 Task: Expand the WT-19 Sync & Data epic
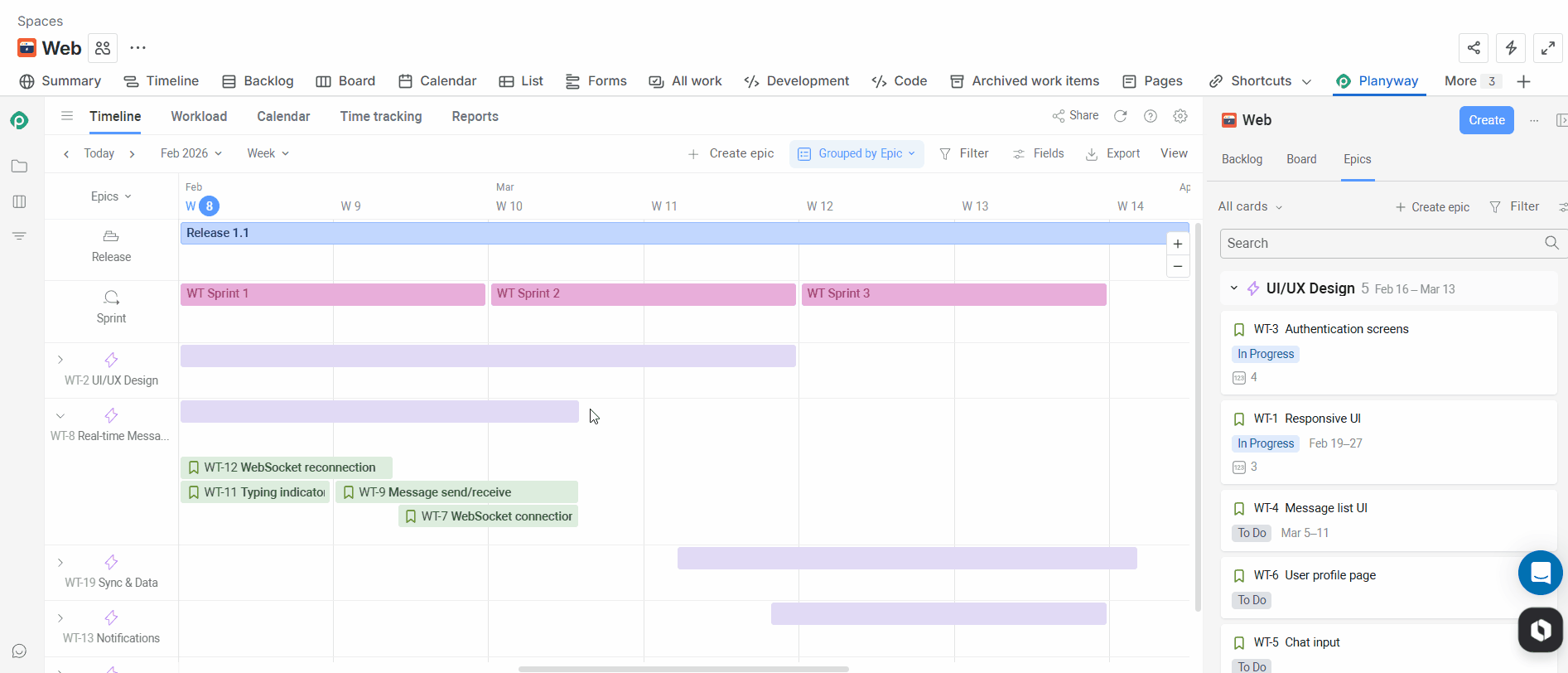tap(60, 562)
